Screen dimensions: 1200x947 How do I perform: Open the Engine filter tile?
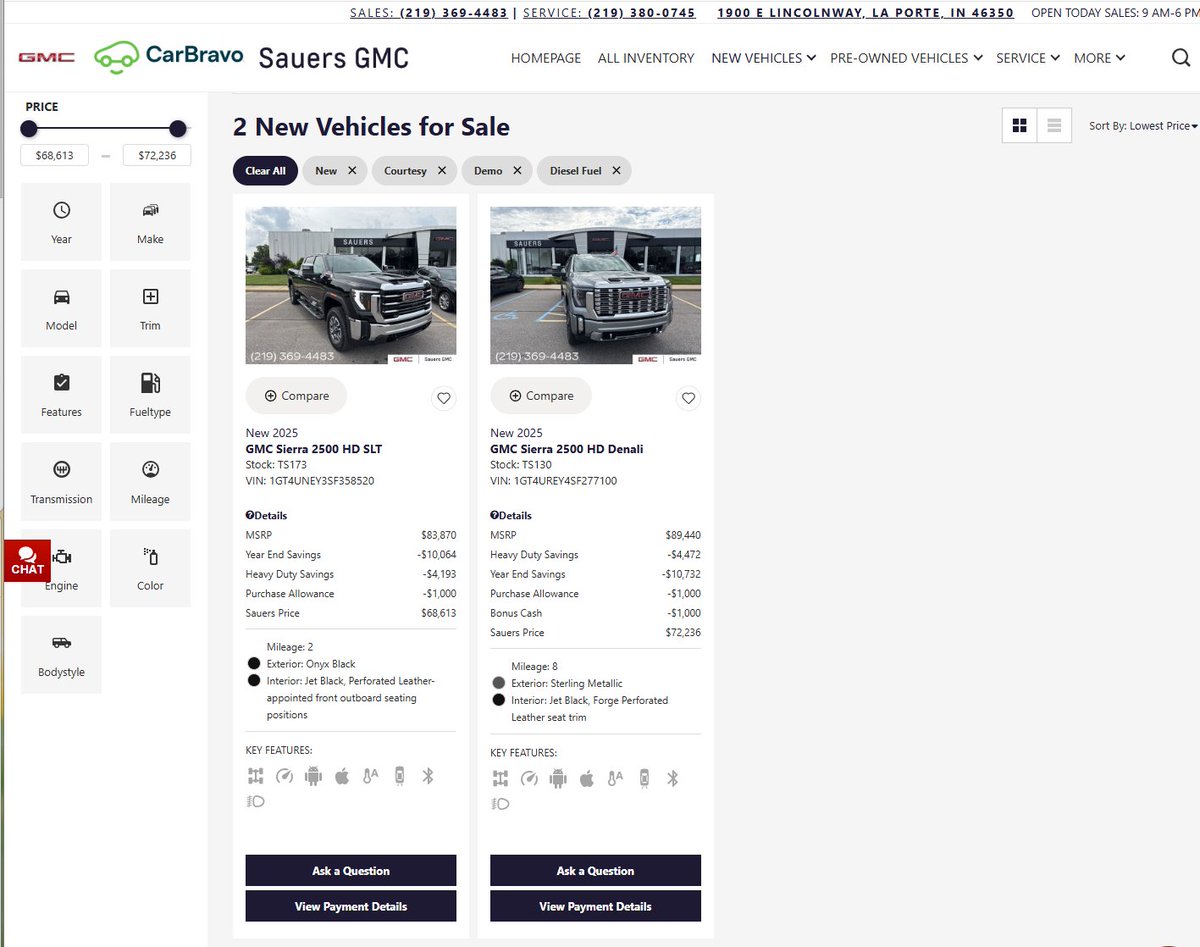(62, 568)
